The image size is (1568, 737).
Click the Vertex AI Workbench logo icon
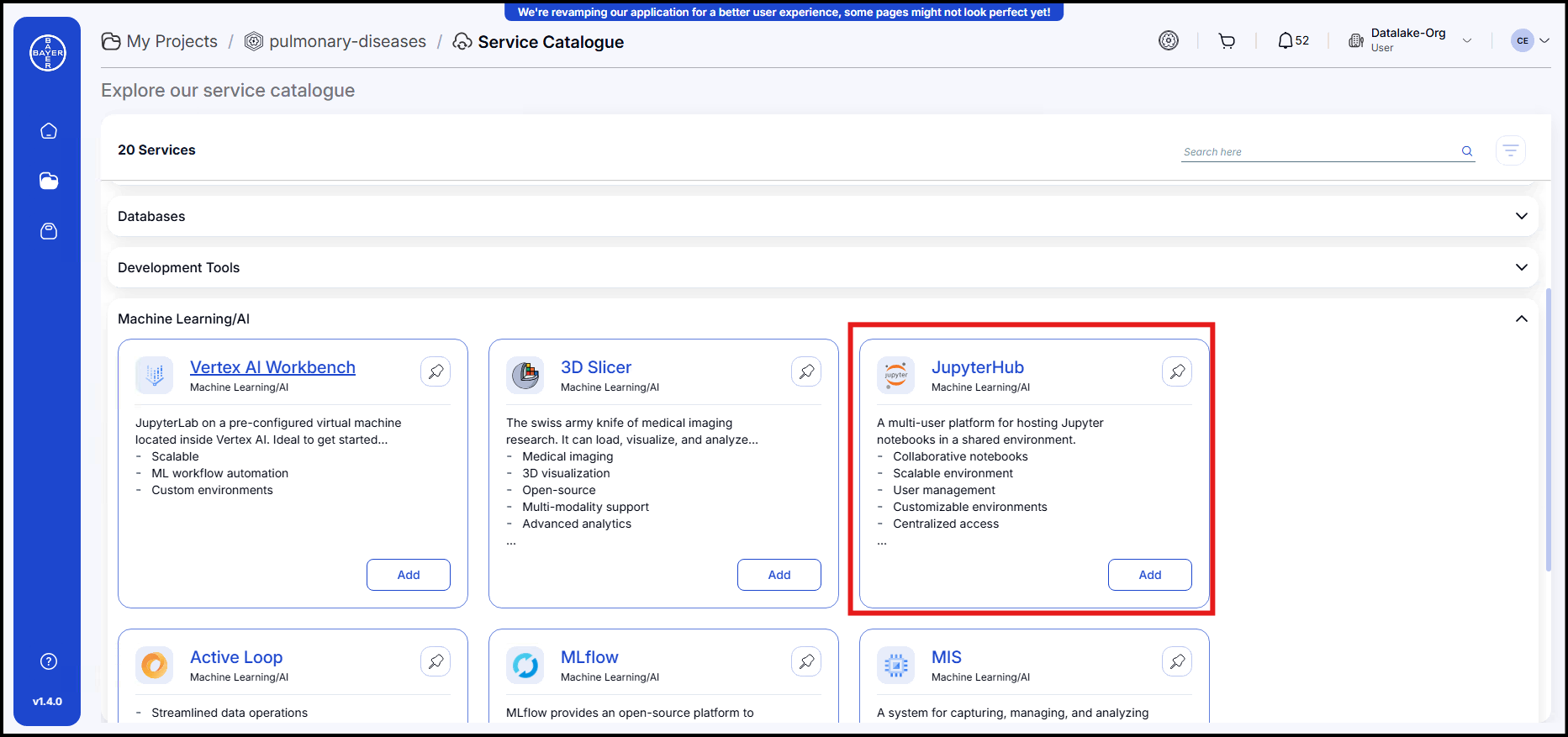click(x=154, y=375)
